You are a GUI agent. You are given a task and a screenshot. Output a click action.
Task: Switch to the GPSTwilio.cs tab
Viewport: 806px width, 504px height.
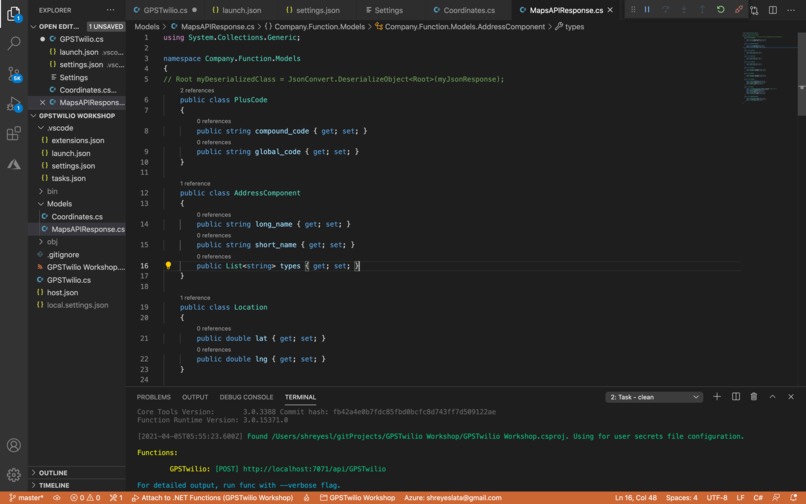coord(165,10)
